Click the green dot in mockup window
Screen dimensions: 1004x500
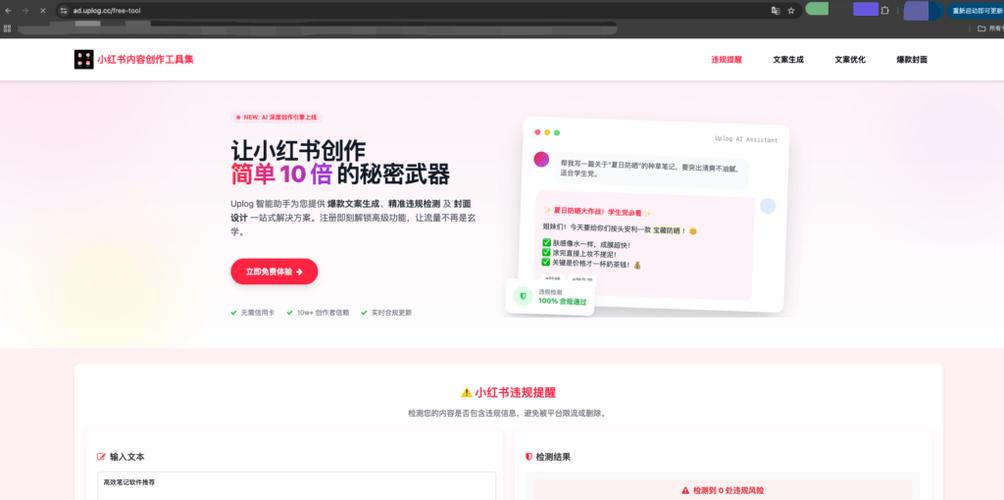point(557,133)
